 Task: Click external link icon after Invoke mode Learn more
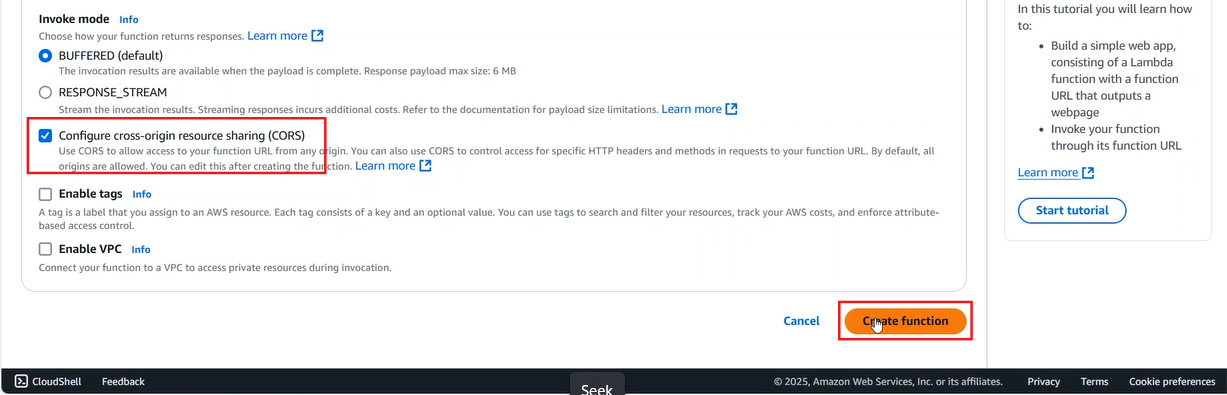click(x=317, y=36)
